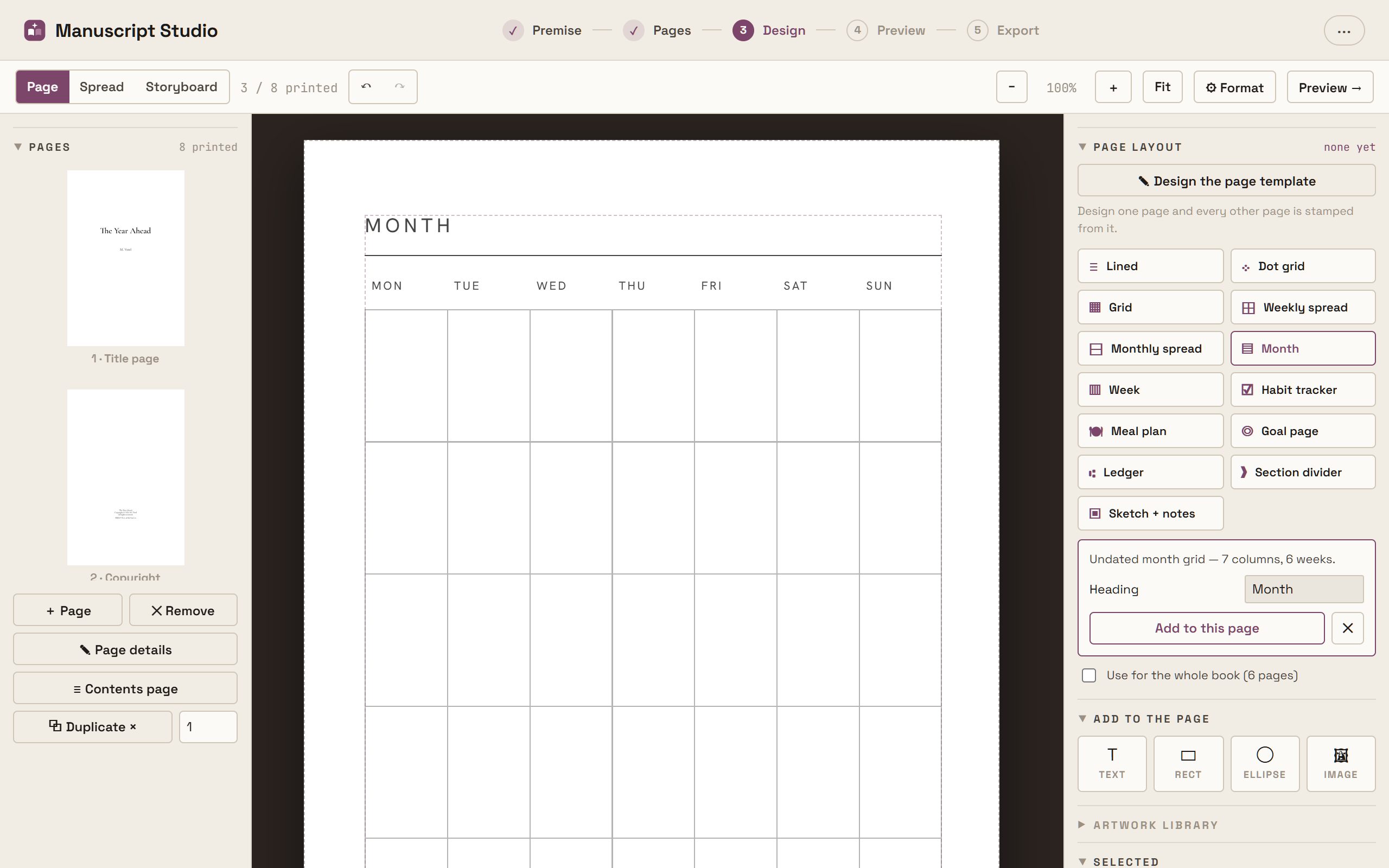Choose the Dot grid layout
This screenshot has height=868, width=1389.
[x=1303, y=266]
